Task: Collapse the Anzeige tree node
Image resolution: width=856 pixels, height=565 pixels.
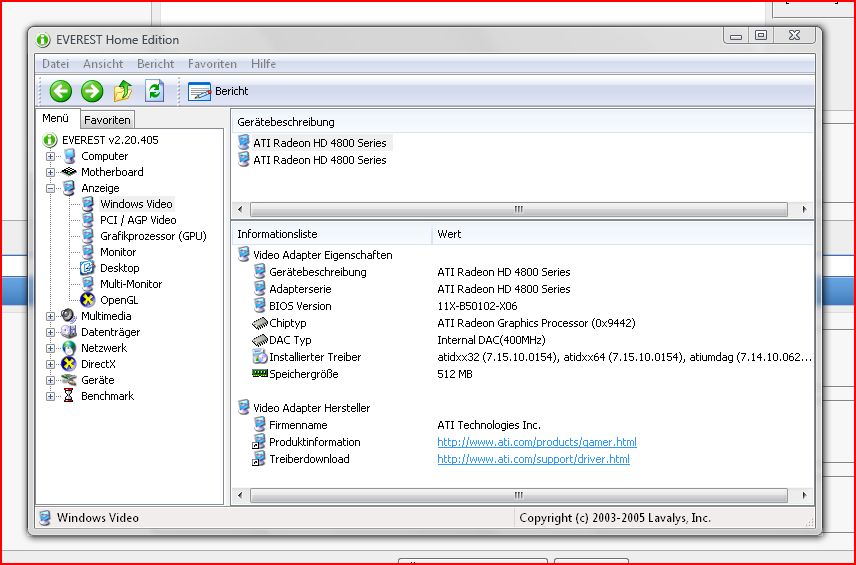Action: coord(50,188)
